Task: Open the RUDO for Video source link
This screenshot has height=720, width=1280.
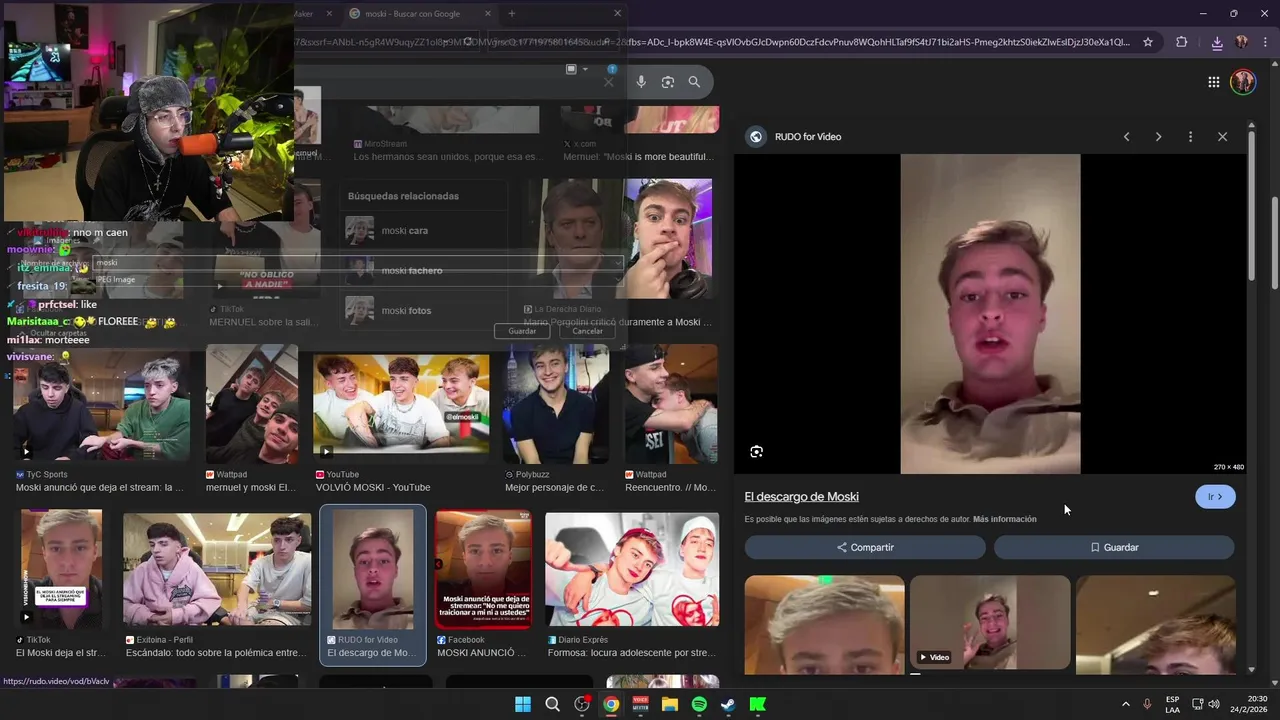Action: [x=808, y=137]
